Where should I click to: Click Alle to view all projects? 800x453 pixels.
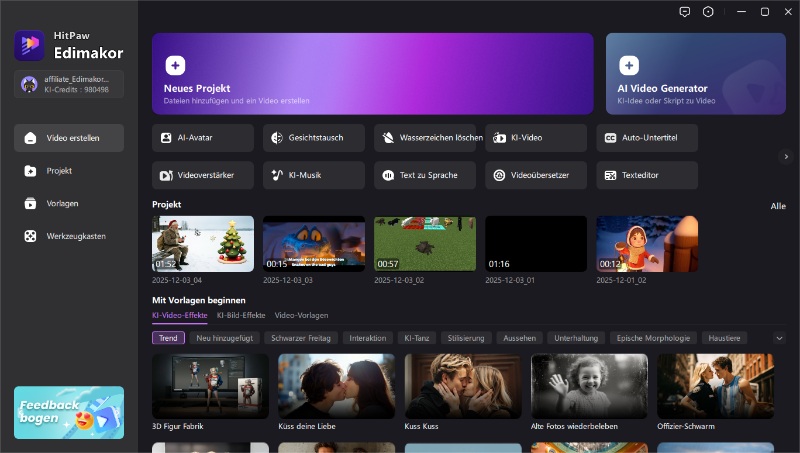point(778,205)
